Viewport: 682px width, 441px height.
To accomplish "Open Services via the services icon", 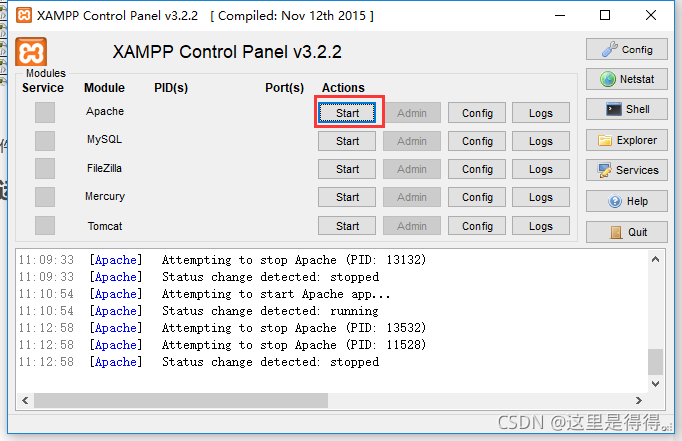I will coord(626,170).
